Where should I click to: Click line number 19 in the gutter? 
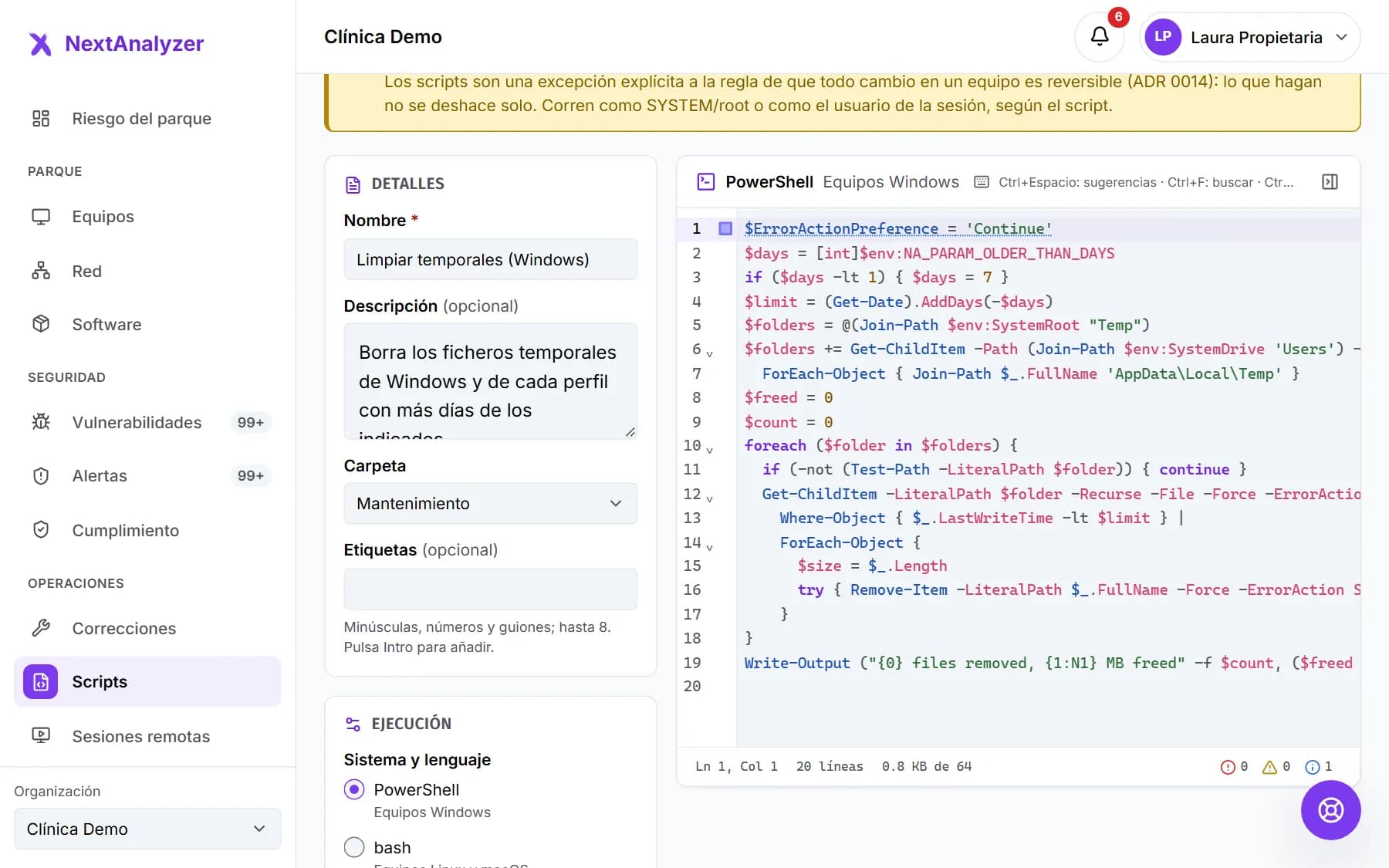(x=692, y=663)
